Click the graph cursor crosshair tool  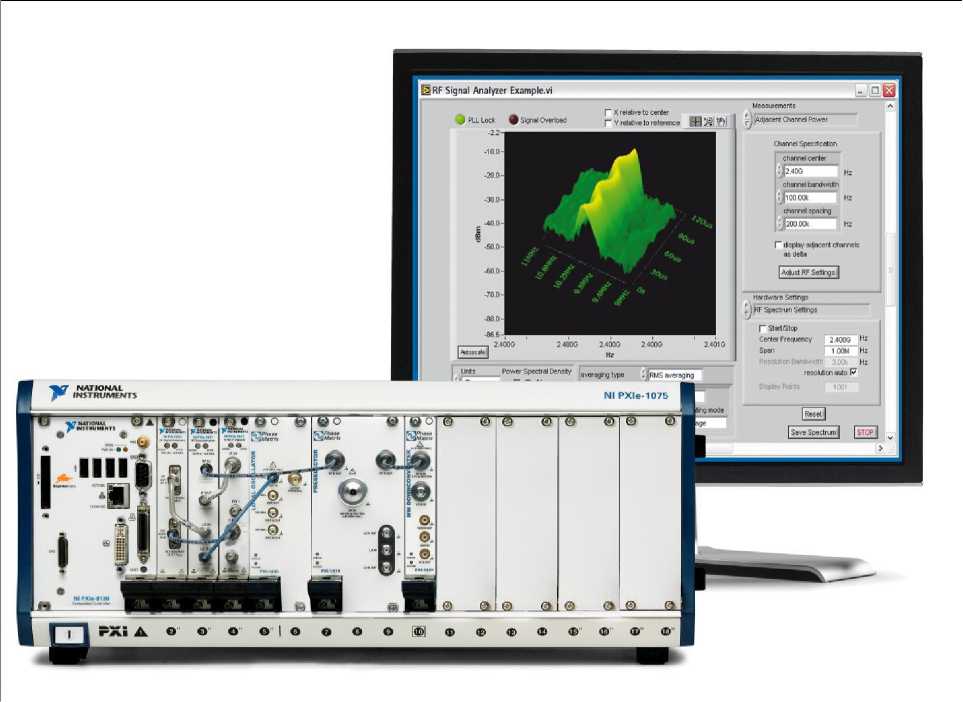(694, 121)
